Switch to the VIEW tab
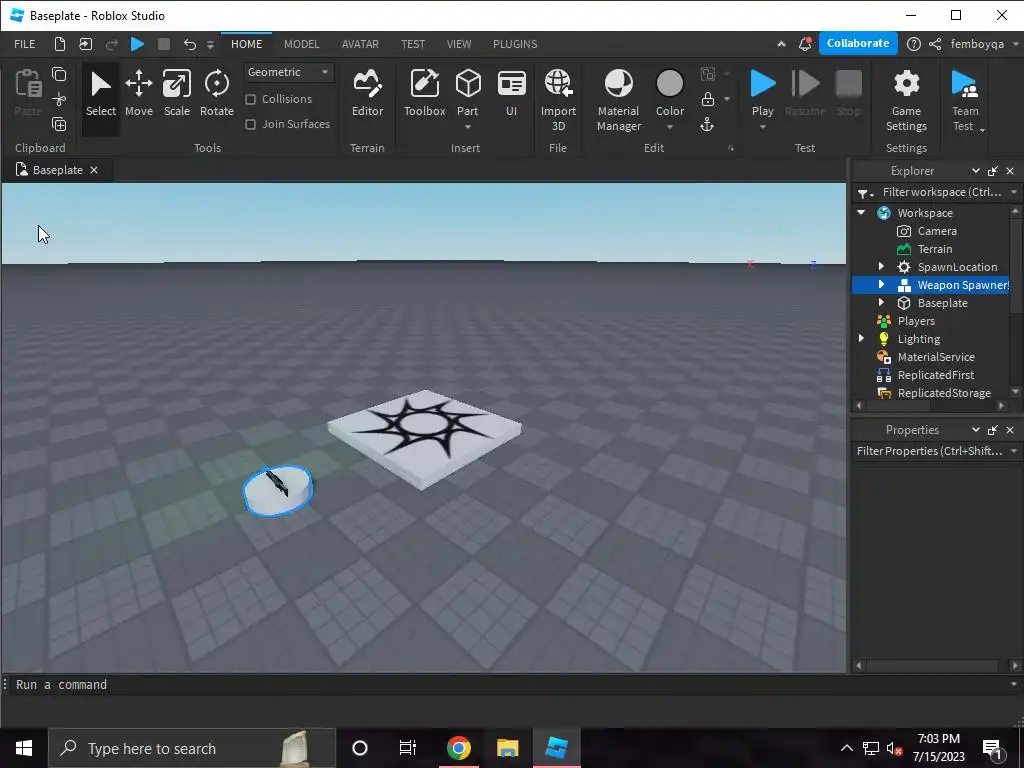1024x768 pixels. [x=458, y=44]
